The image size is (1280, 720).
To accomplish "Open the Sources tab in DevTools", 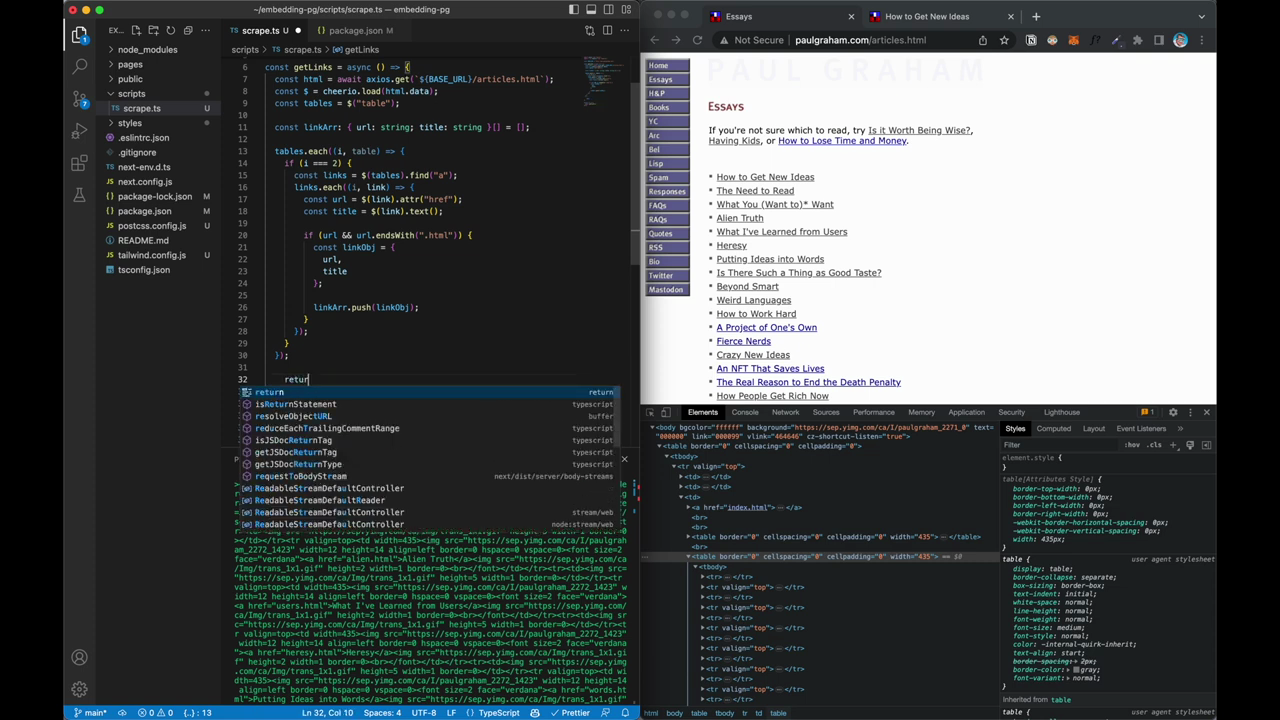I will [x=826, y=412].
